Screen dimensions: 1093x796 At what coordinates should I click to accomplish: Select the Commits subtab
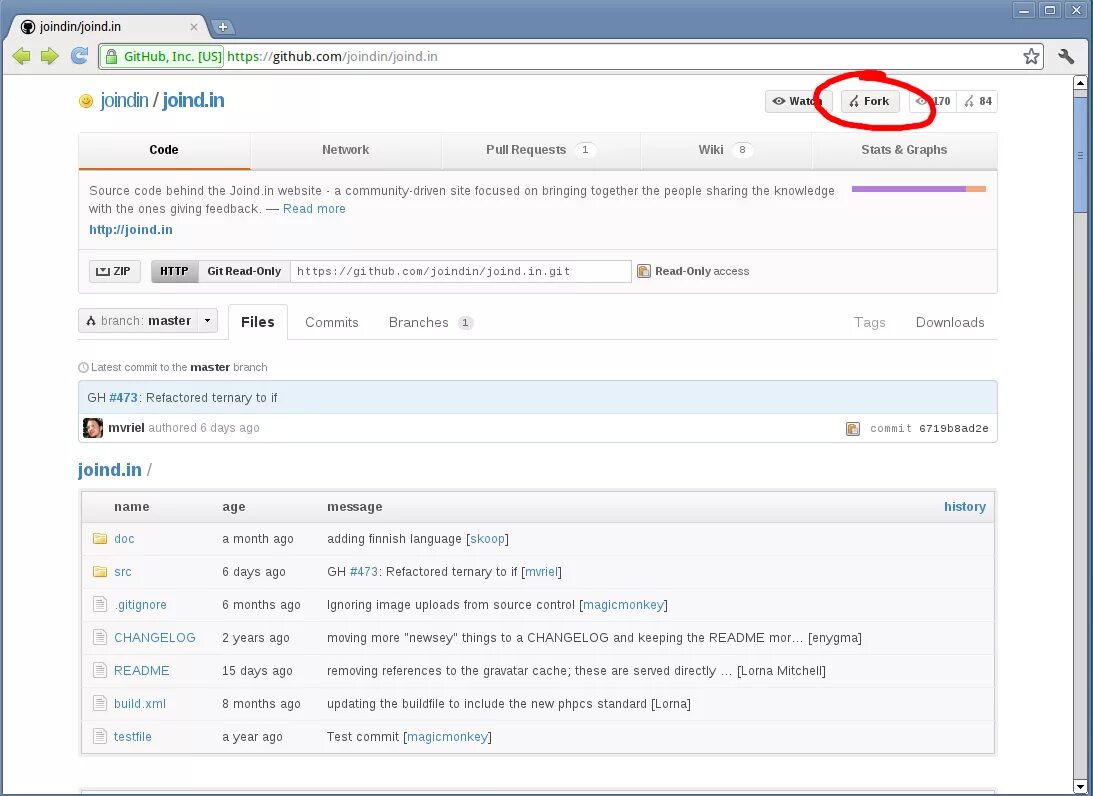pos(332,322)
